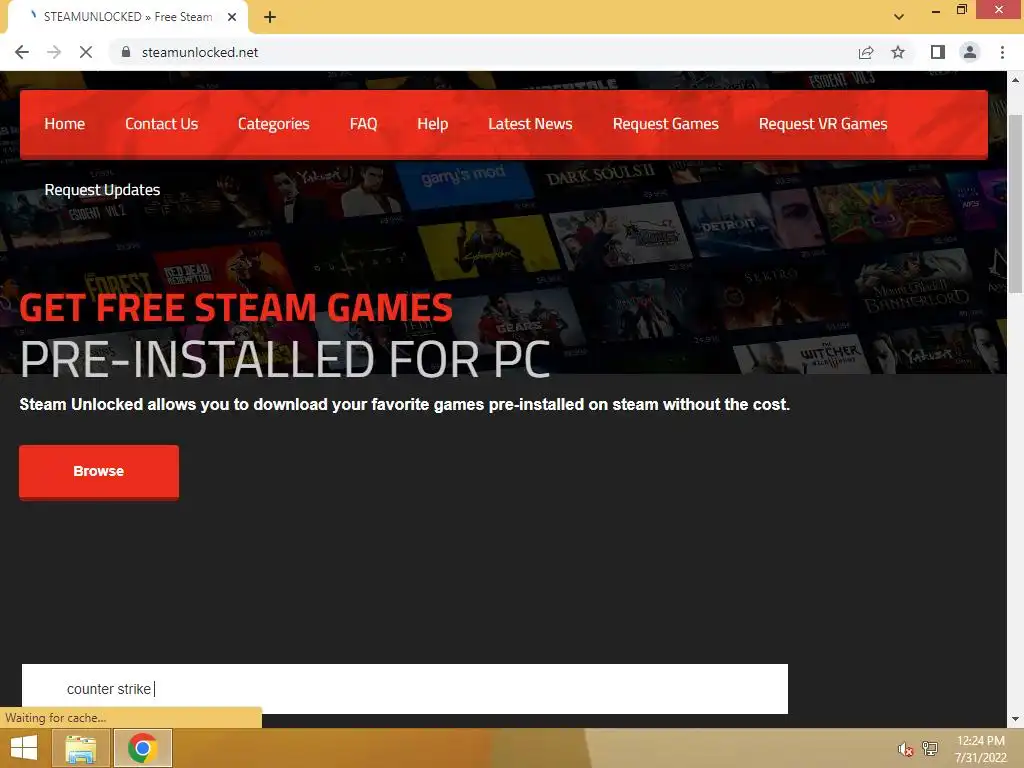Open Request VR Games link

coord(823,124)
